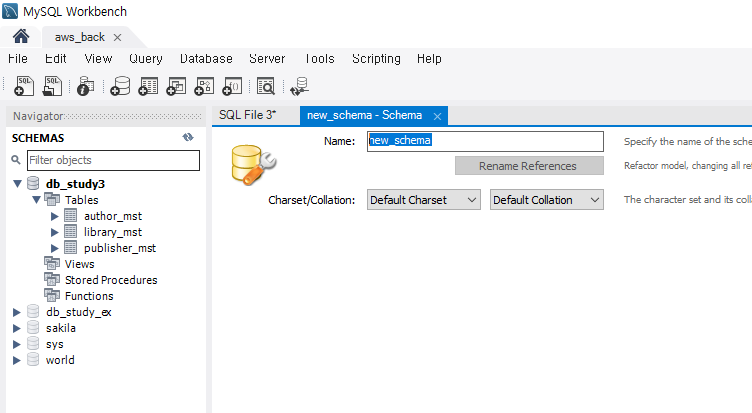Select the db_study_ex schema name

[79, 312]
